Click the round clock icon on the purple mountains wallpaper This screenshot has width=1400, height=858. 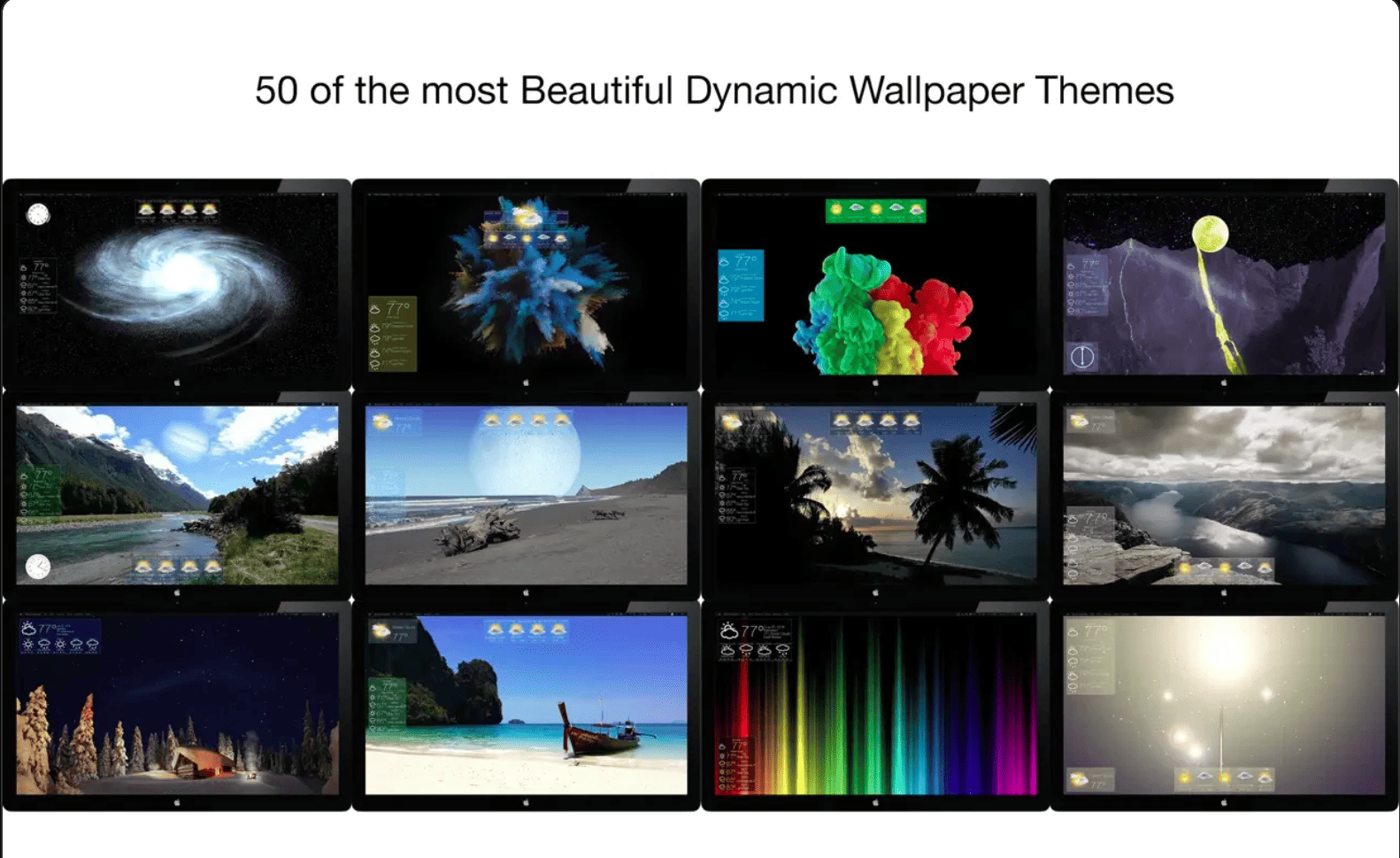pyautogui.click(x=1083, y=357)
